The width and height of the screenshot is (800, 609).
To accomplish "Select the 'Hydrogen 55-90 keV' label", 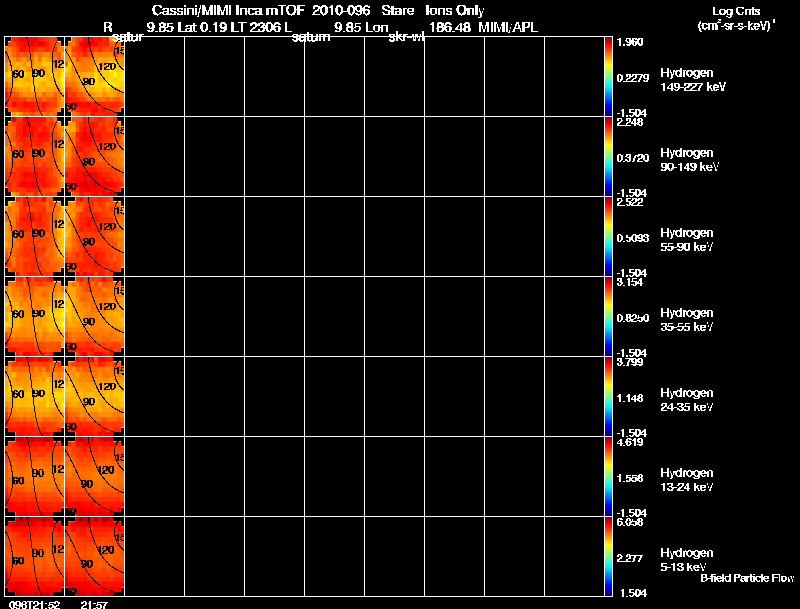I will pyautogui.click(x=687, y=240).
